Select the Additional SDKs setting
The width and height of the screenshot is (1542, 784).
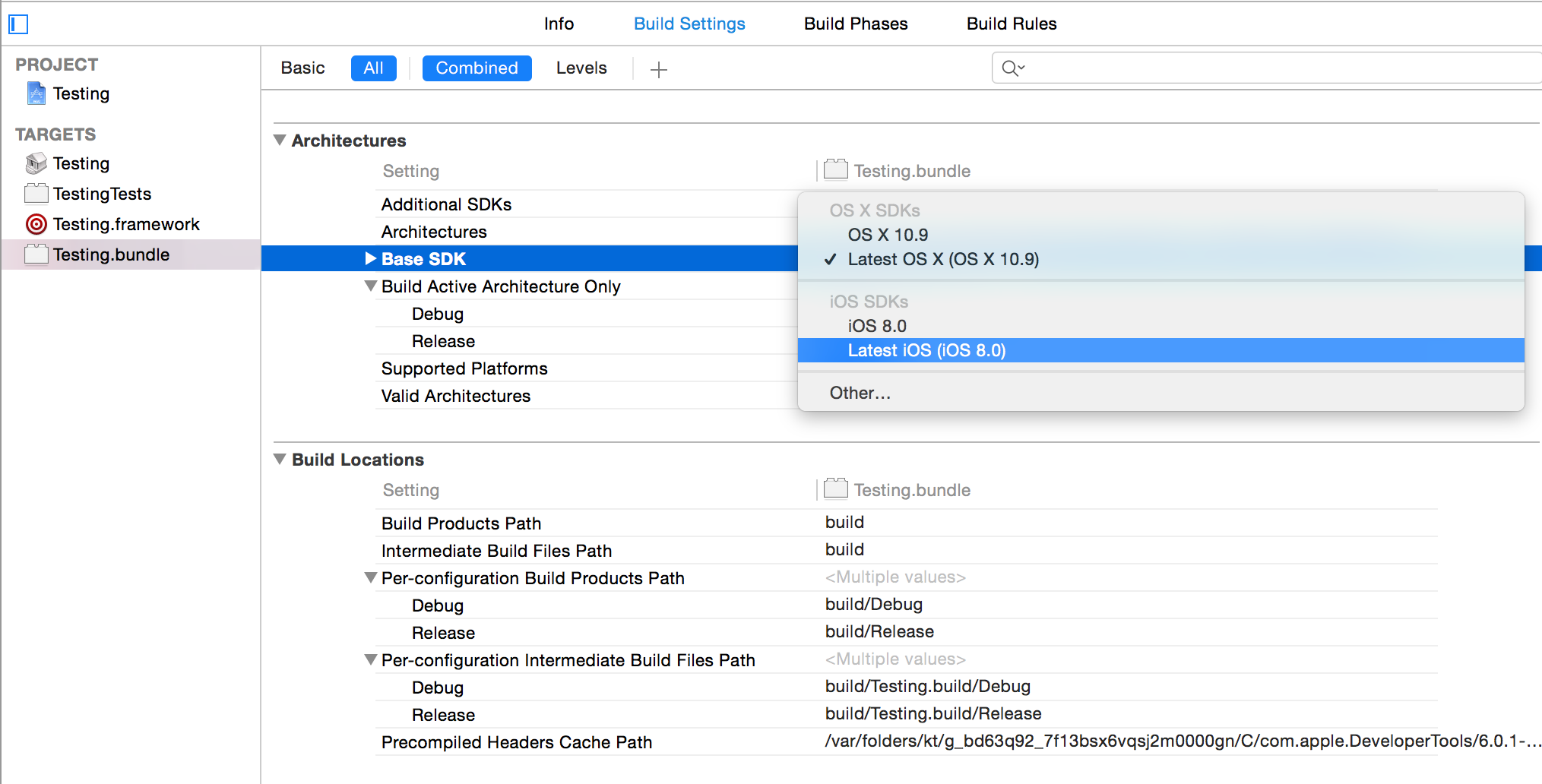pos(446,204)
